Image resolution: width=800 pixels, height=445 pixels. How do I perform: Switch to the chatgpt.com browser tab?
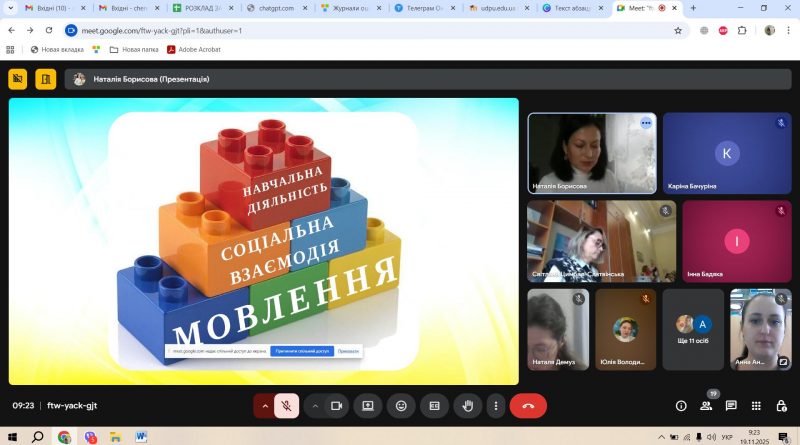click(x=277, y=8)
